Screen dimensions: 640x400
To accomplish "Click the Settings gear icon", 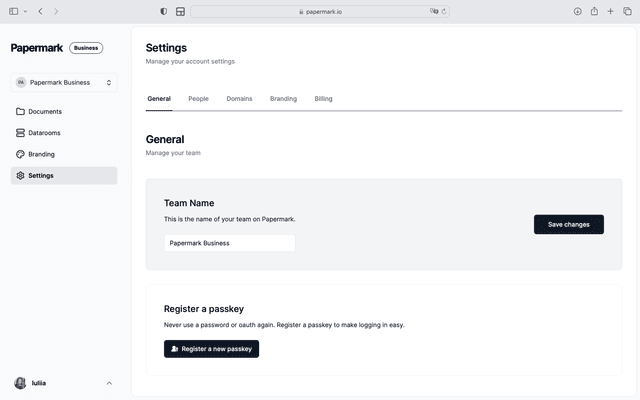I will [20, 176].
